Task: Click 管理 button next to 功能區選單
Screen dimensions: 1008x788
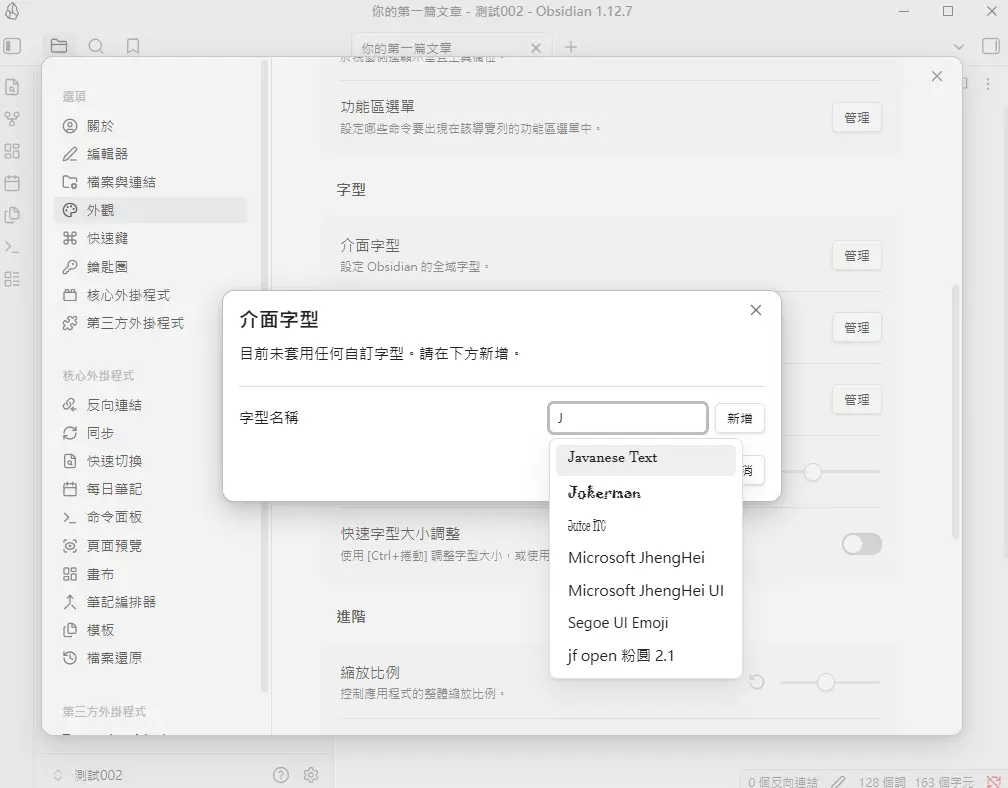Action: (856, 117)
